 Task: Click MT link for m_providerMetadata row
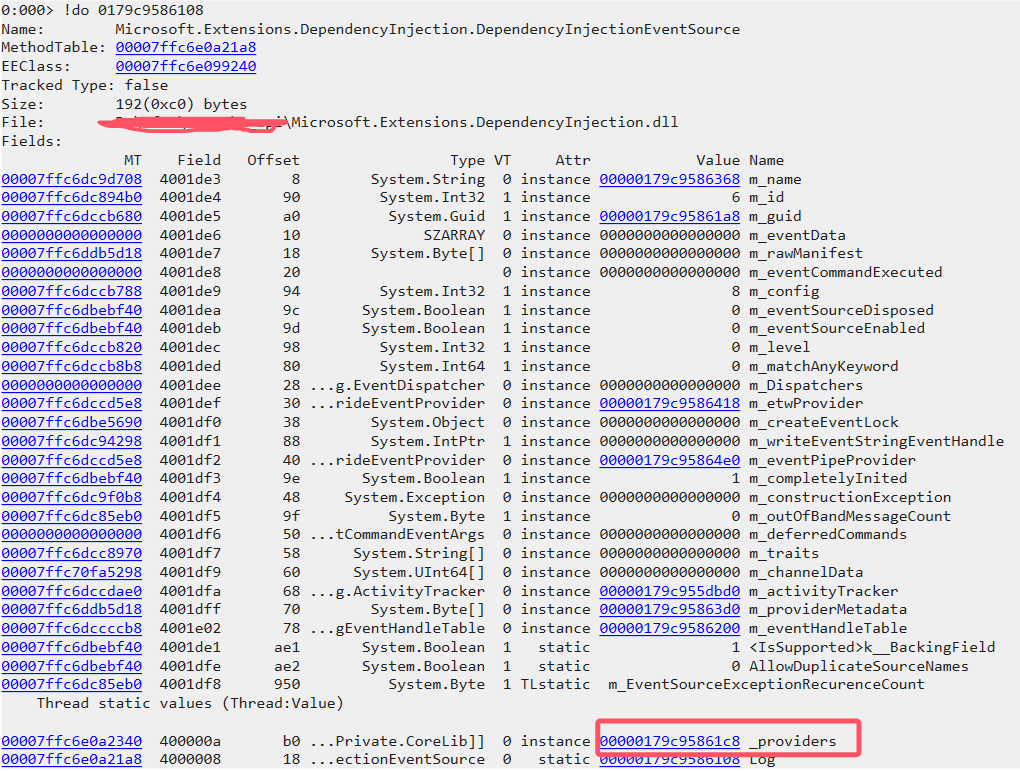72,610
